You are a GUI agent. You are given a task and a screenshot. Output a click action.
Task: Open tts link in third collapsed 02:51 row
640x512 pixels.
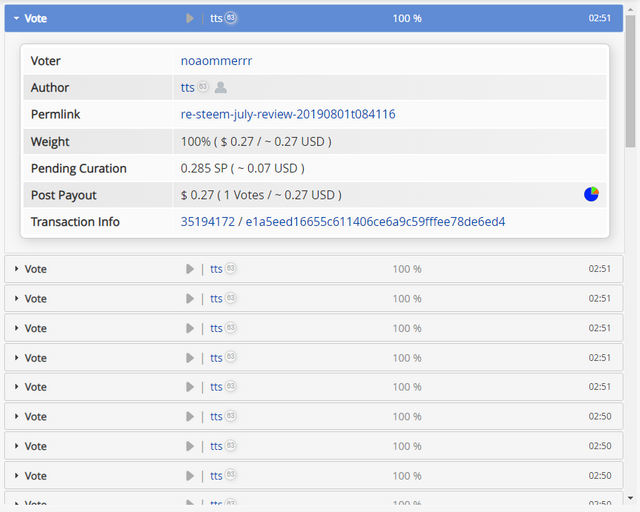(x=216, y=328)
